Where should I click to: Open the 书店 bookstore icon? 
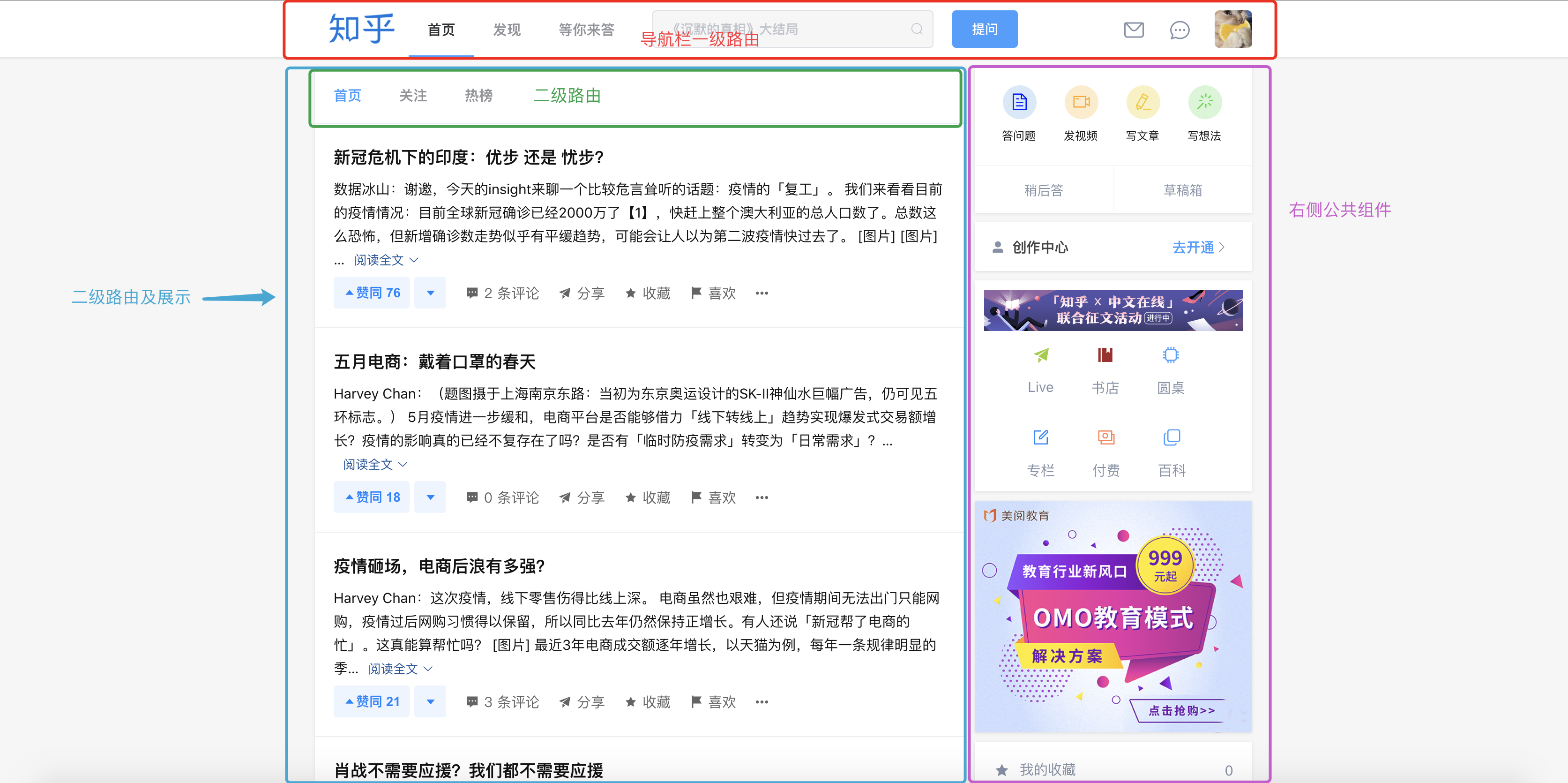pyautogui.click(x=1105, y=355)
